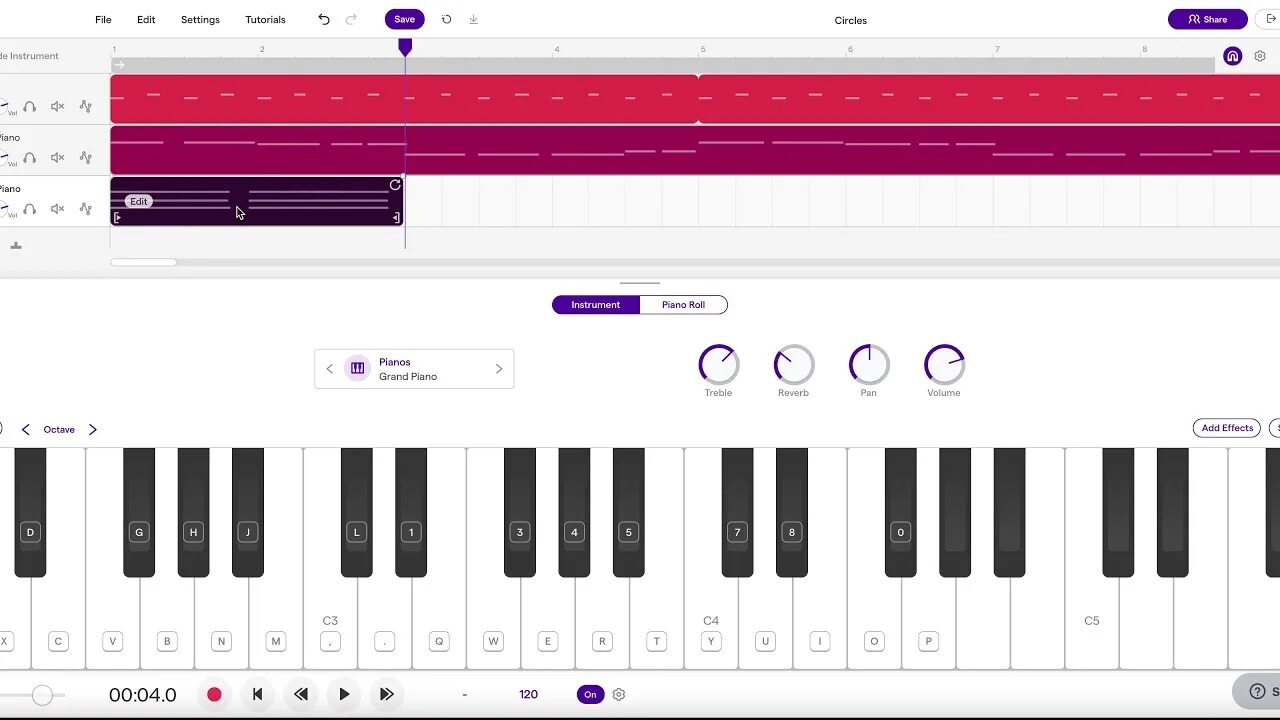This screenshot has height=720, width=1280.
Task: Redo the last undone action
Action: pos(351,19)
